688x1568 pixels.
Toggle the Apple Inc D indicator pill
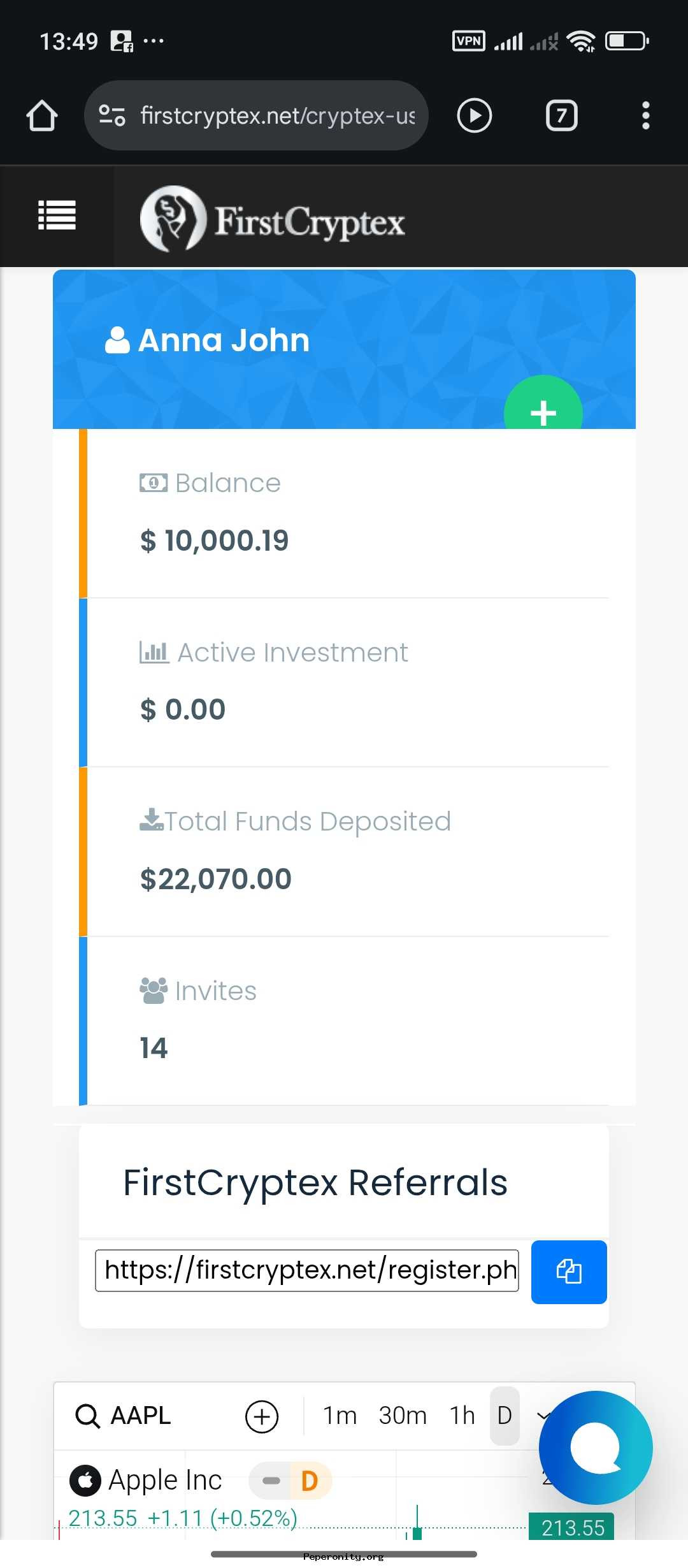point(290,1481)
